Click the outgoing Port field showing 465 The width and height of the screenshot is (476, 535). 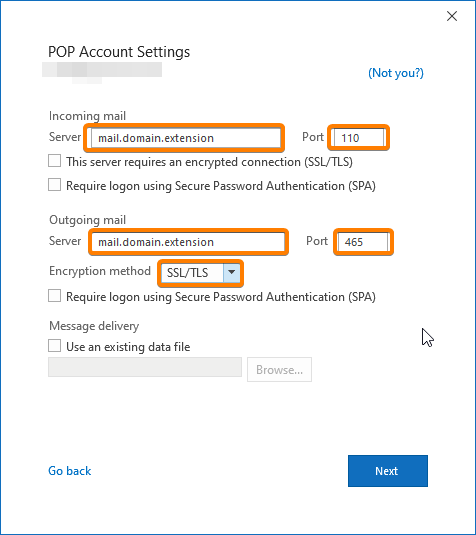[363, 242]
